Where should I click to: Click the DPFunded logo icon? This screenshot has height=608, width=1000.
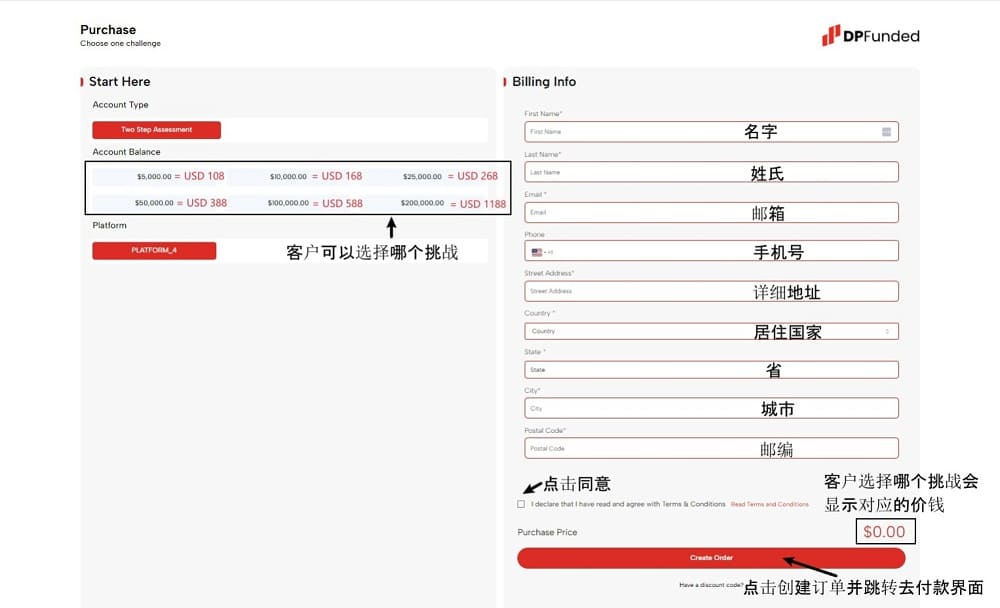point(831,36)
